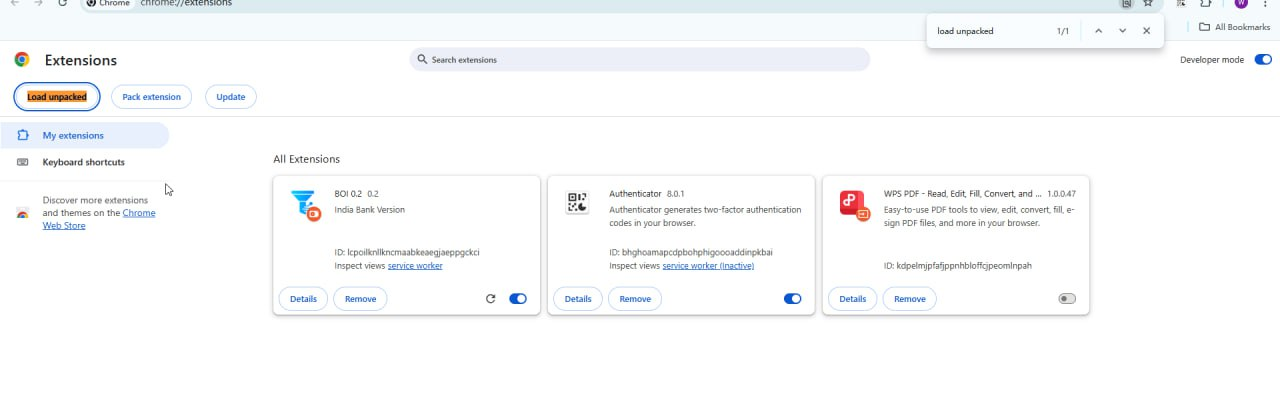This screenshot has height=412, width=1280.
Task: Click the India Bank Version description
Action: coord(369,210)
